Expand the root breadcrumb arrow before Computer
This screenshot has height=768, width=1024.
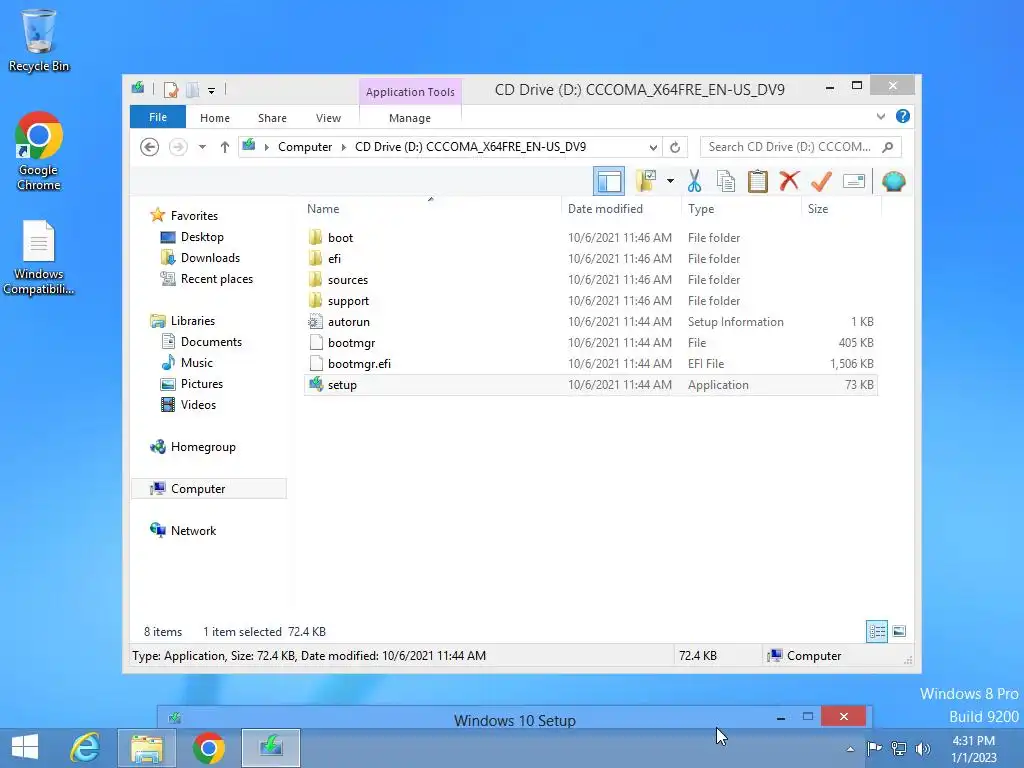coord(266,147)
